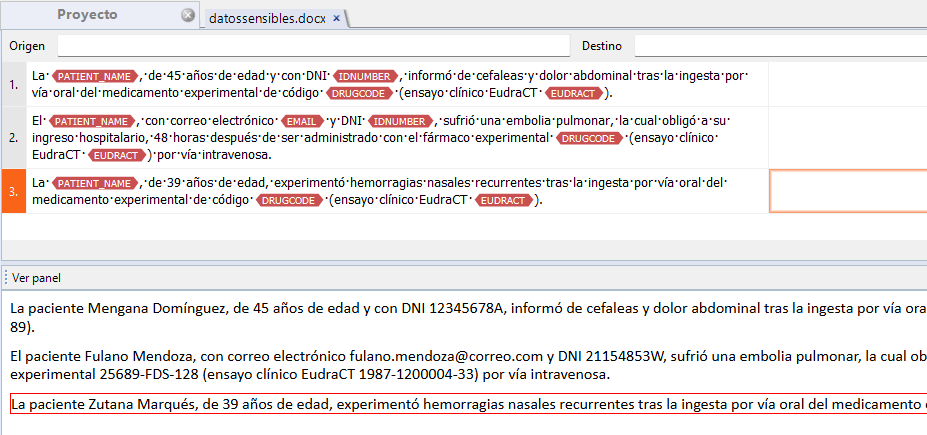Screen dimensions: 927x435
Task: Click the target cell of segment 3
Action: 848,191
